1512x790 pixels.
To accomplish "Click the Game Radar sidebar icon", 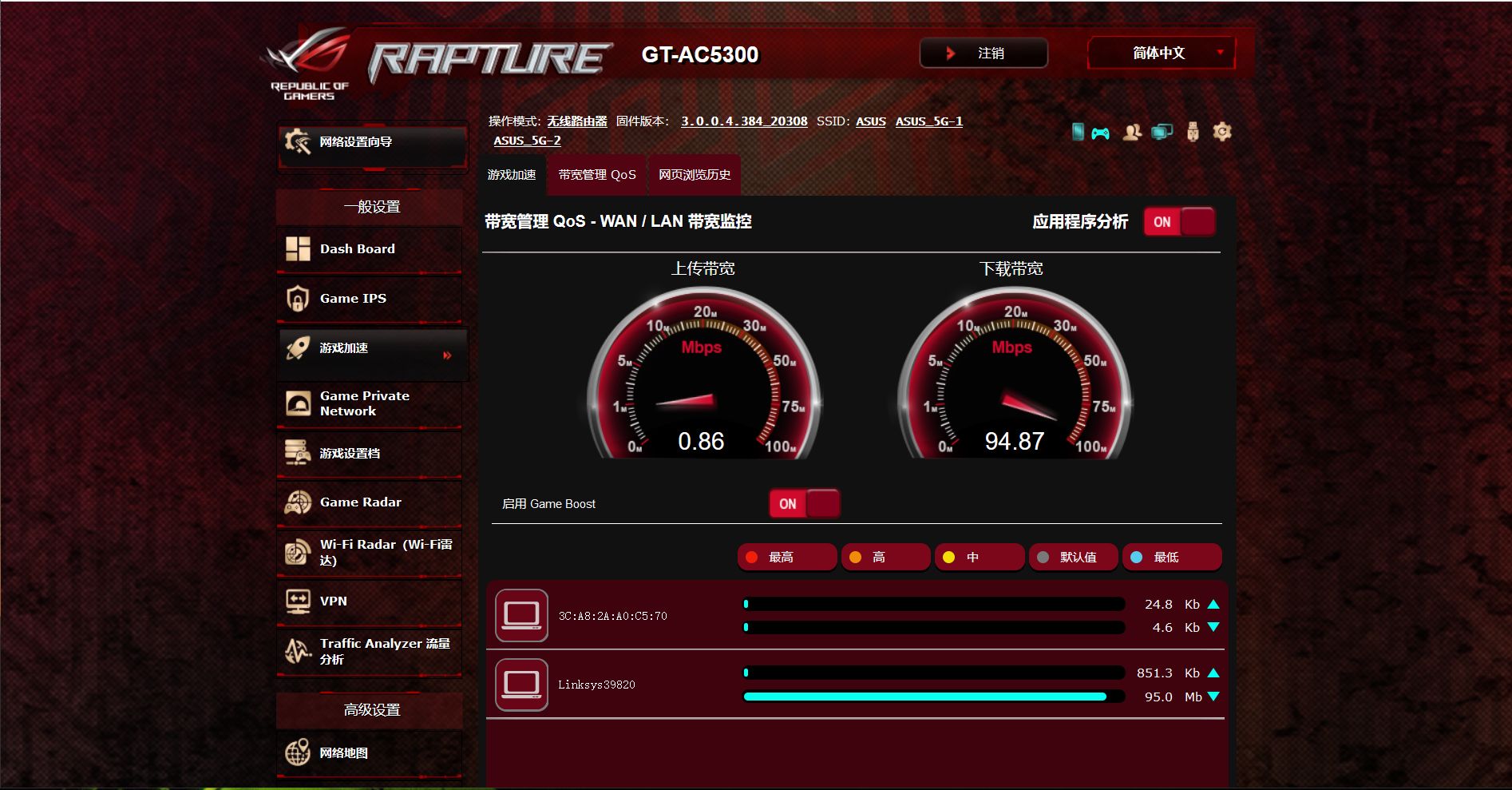I will click(x=298, y=502).
